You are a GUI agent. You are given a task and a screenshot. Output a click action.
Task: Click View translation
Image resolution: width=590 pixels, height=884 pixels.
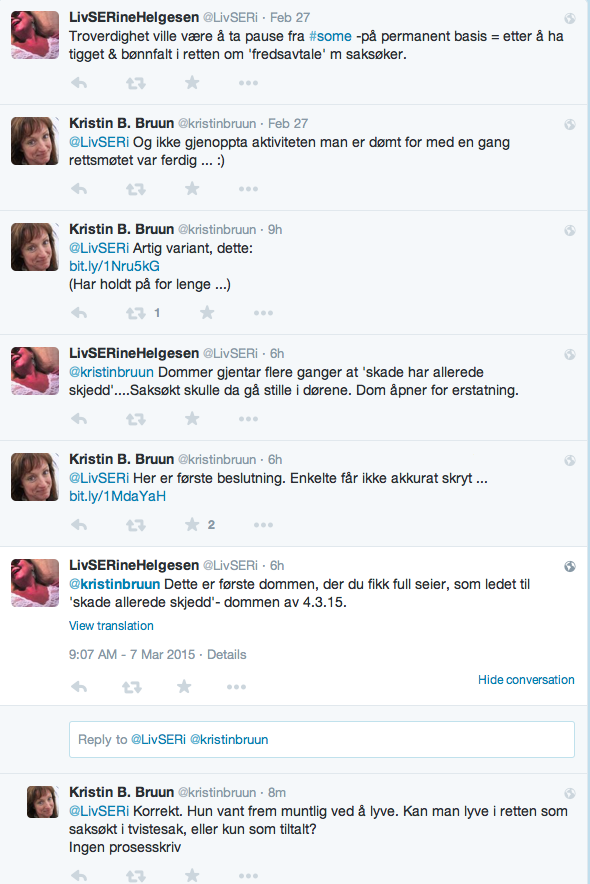click(111, 626)
